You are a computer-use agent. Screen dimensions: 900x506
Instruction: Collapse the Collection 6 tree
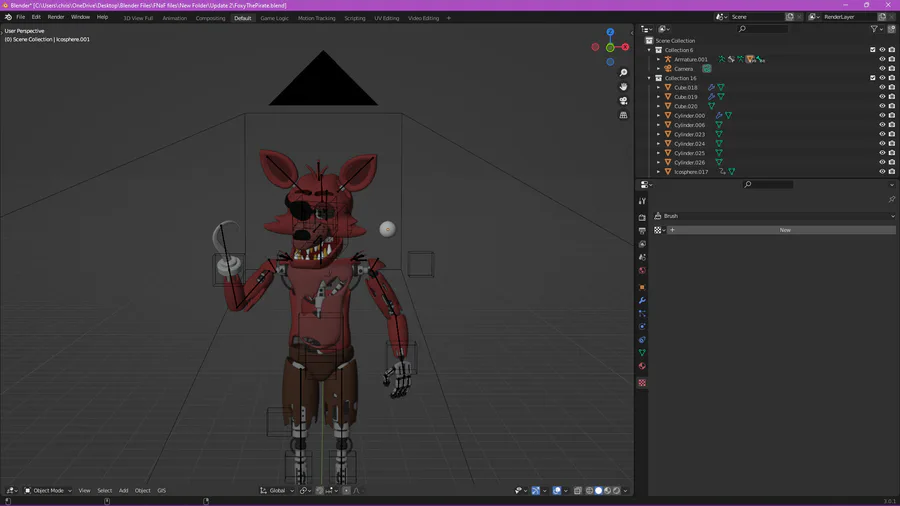649,50
